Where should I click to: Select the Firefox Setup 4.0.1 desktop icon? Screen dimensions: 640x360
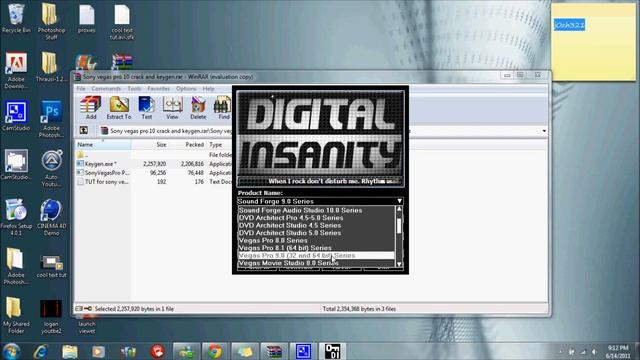(16, 218)
